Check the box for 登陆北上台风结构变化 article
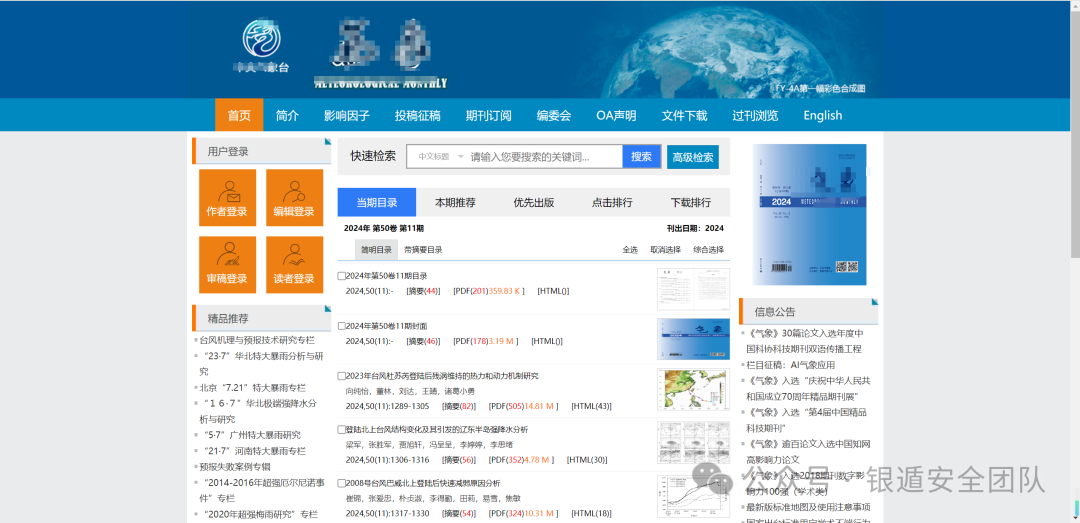This screenshot has height=523, width=1080. (342, 429)
